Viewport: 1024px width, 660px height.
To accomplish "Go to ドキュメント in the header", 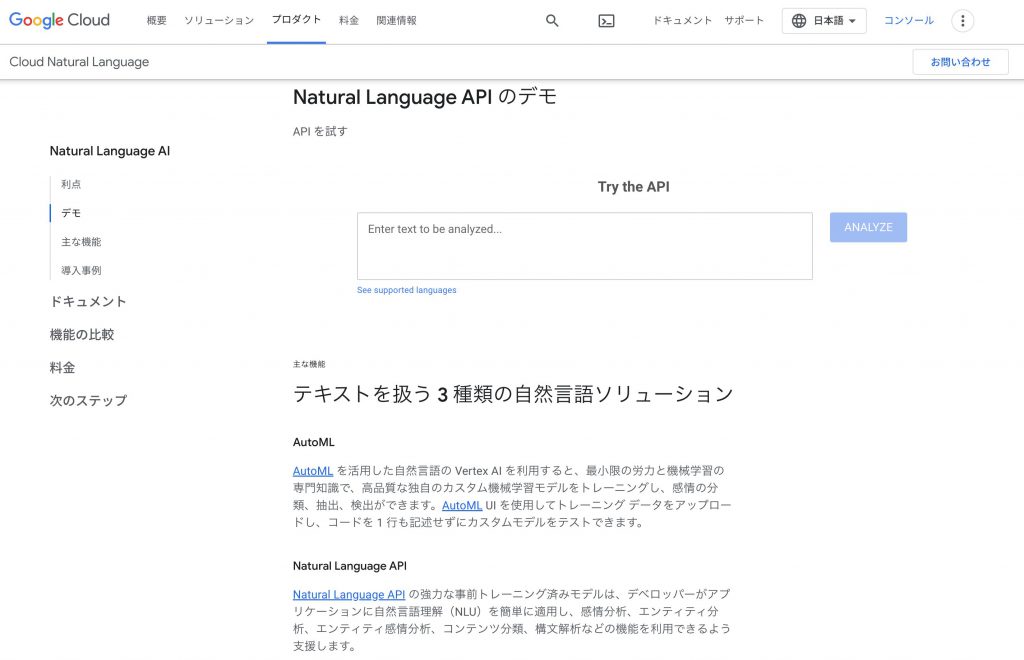I will 682,20.
